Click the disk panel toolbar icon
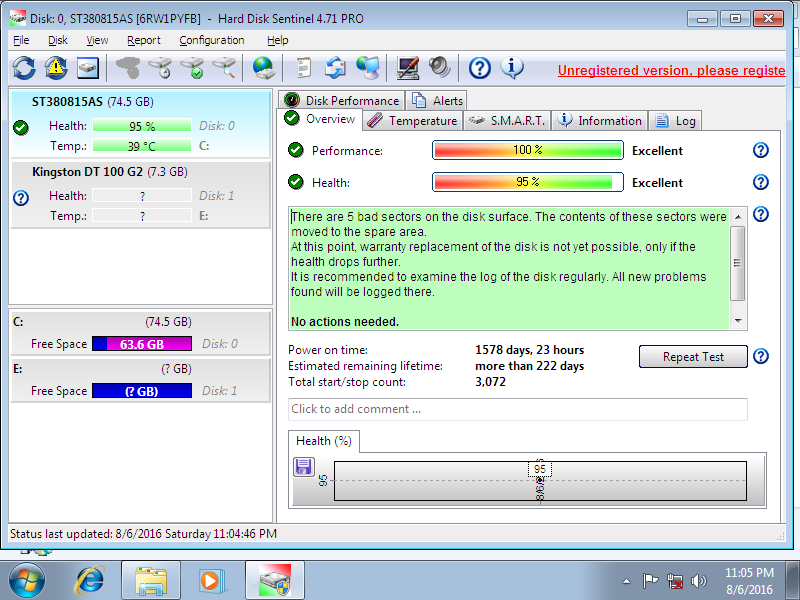 coord(88,68)
